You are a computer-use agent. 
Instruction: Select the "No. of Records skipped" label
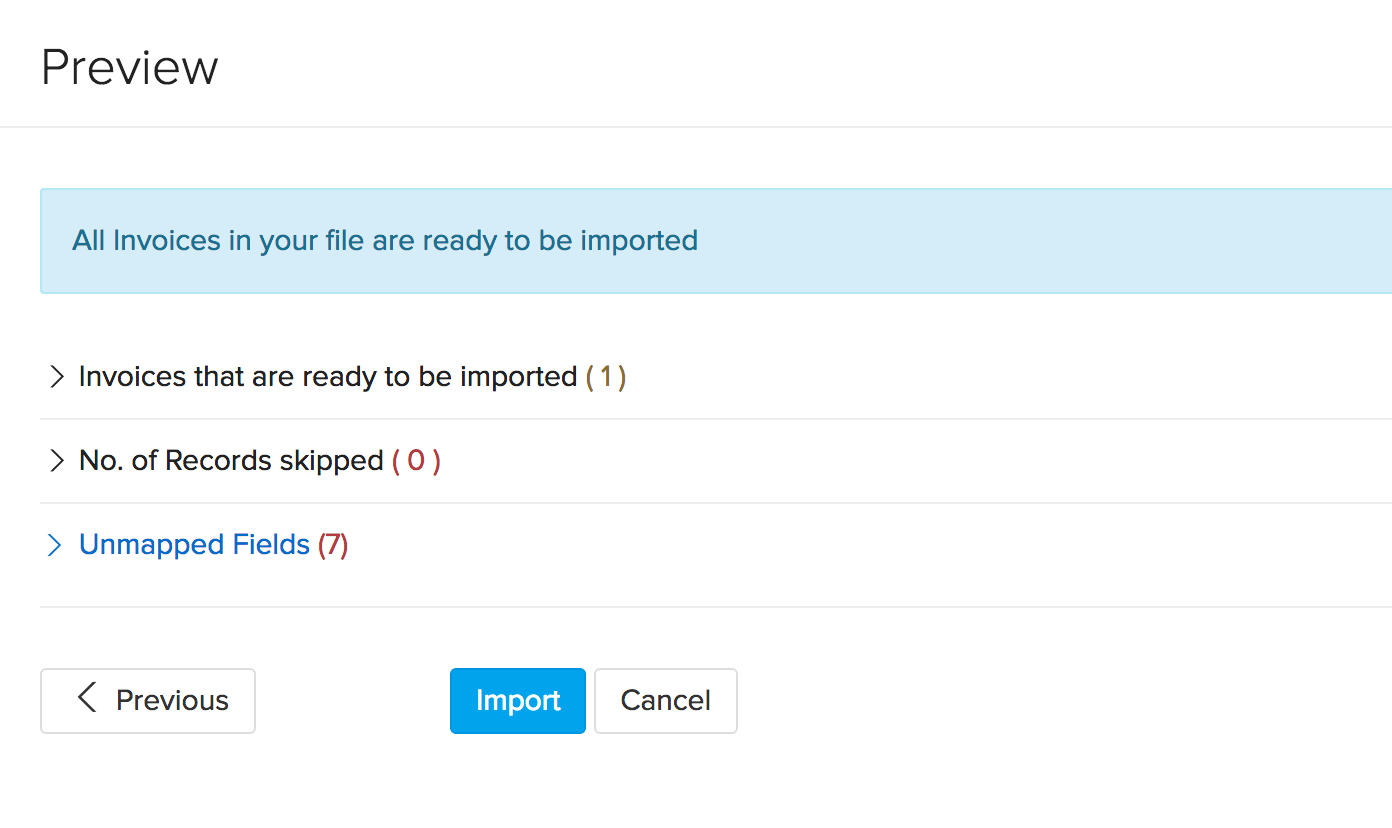(231, 461)
